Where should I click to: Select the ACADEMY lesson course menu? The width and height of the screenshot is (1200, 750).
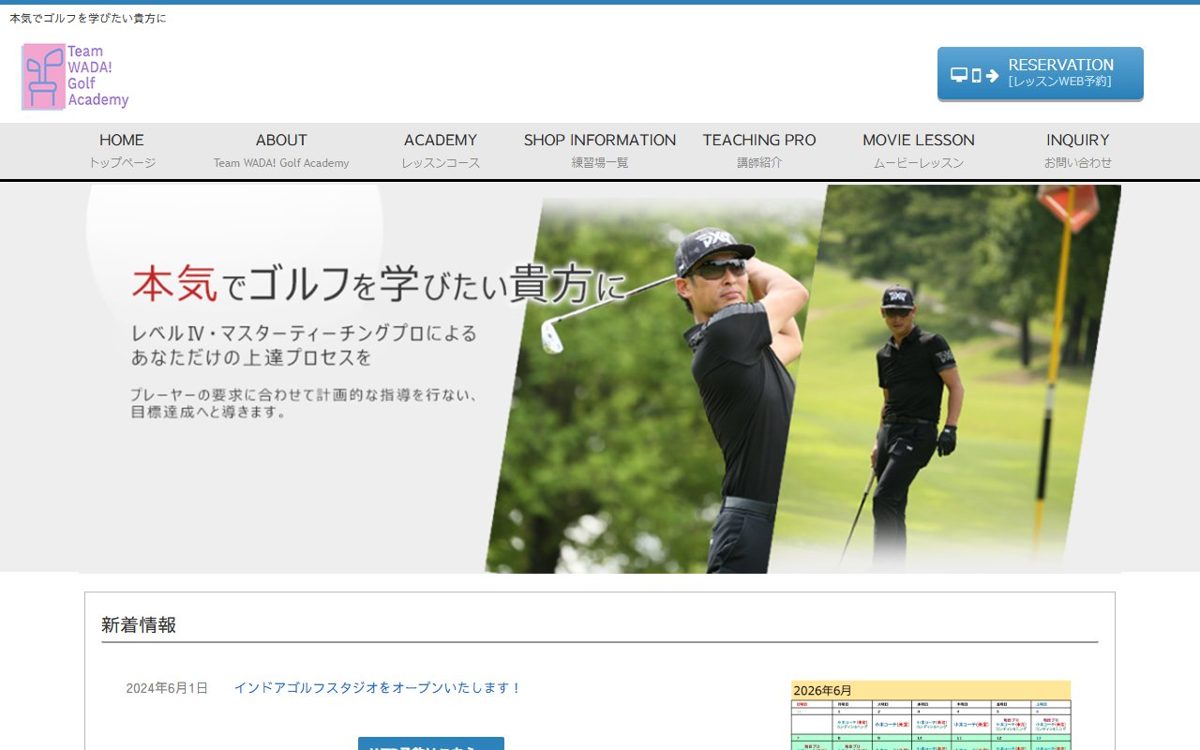pyautogui.click(x=441, y=151)
